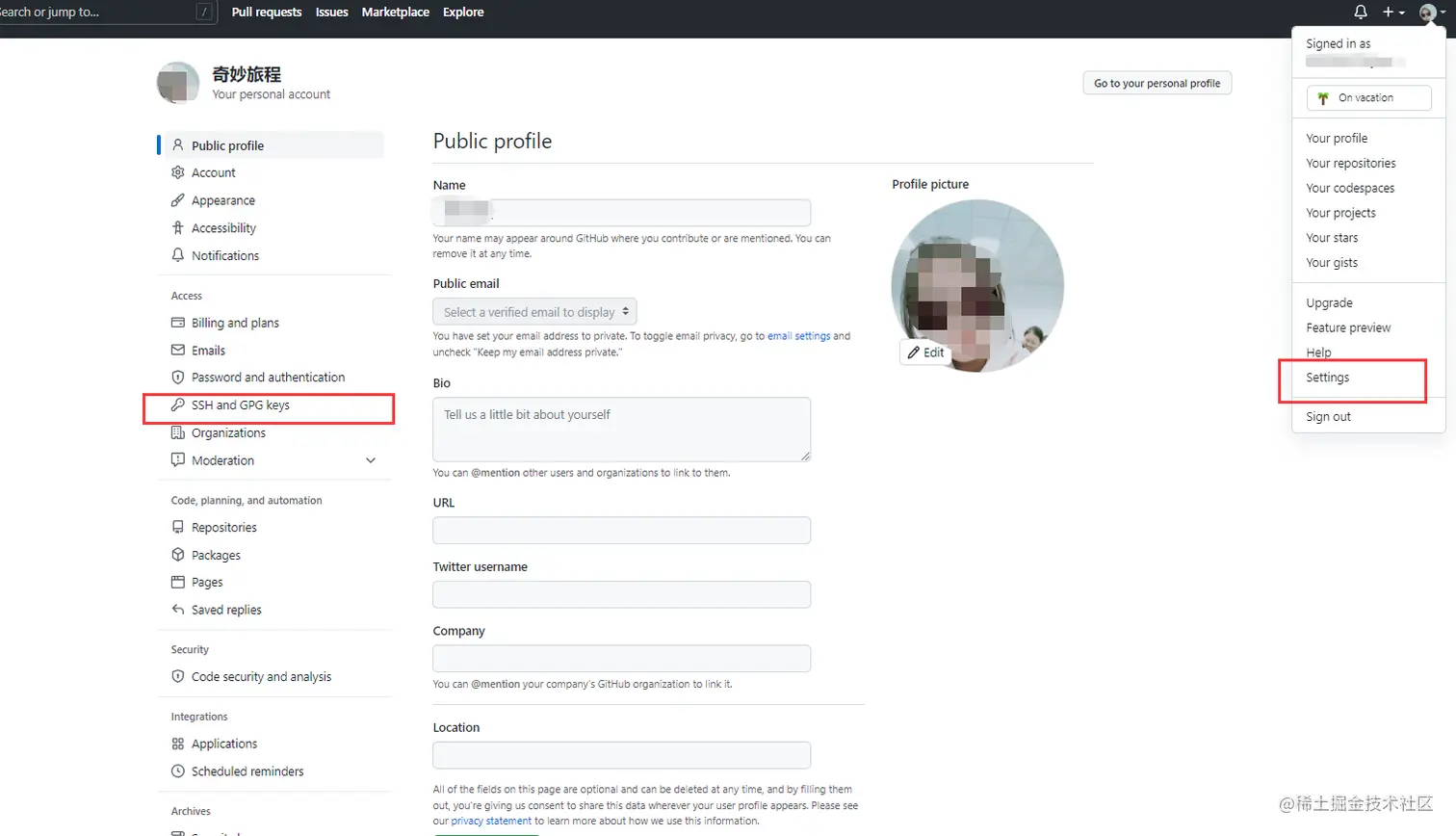Image resolution: width=1456 pixels, height=836 pixels.
Task: Click the large profile picture image
Action: (977, 285)
